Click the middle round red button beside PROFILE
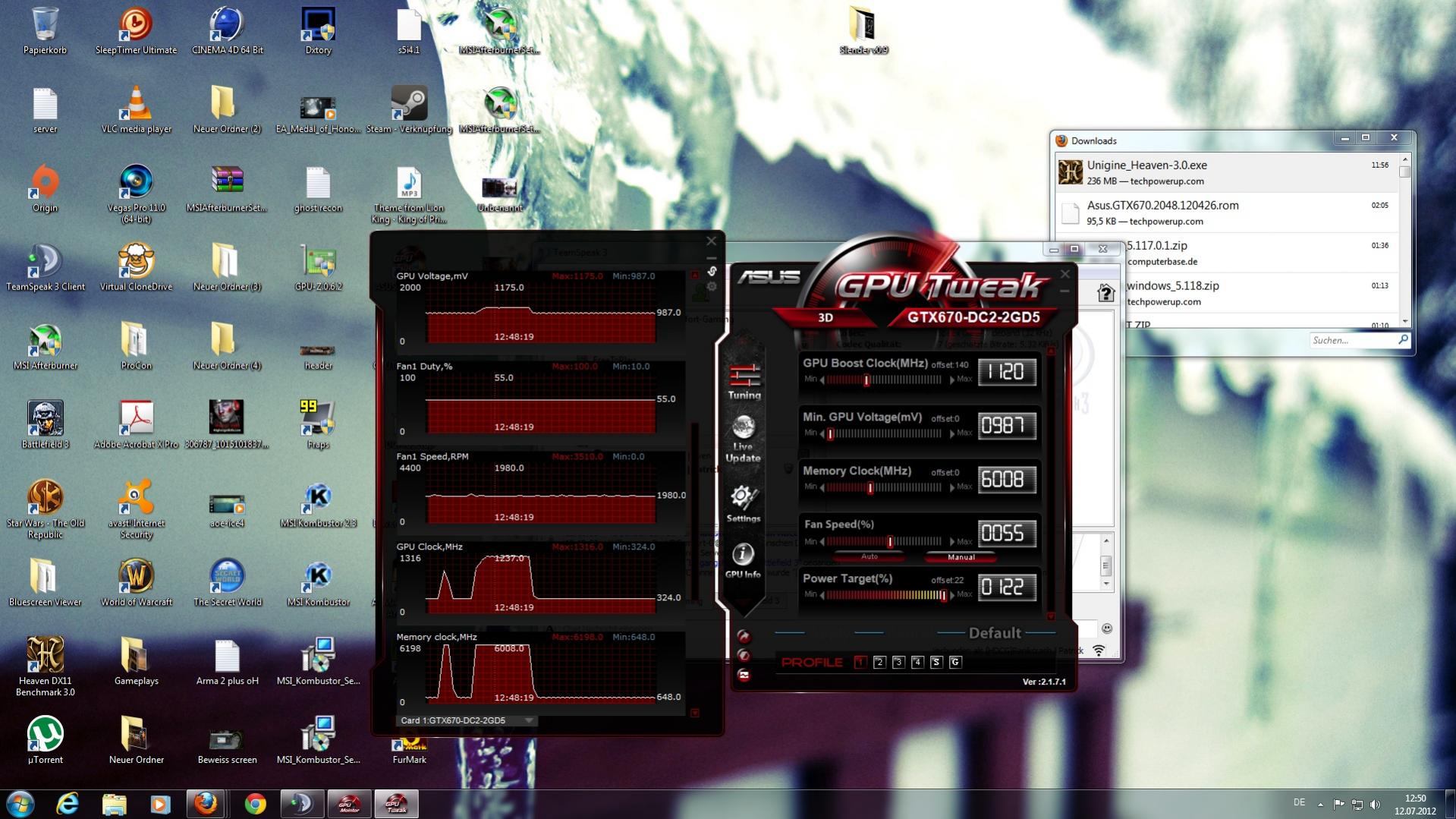 coord(744,655)
